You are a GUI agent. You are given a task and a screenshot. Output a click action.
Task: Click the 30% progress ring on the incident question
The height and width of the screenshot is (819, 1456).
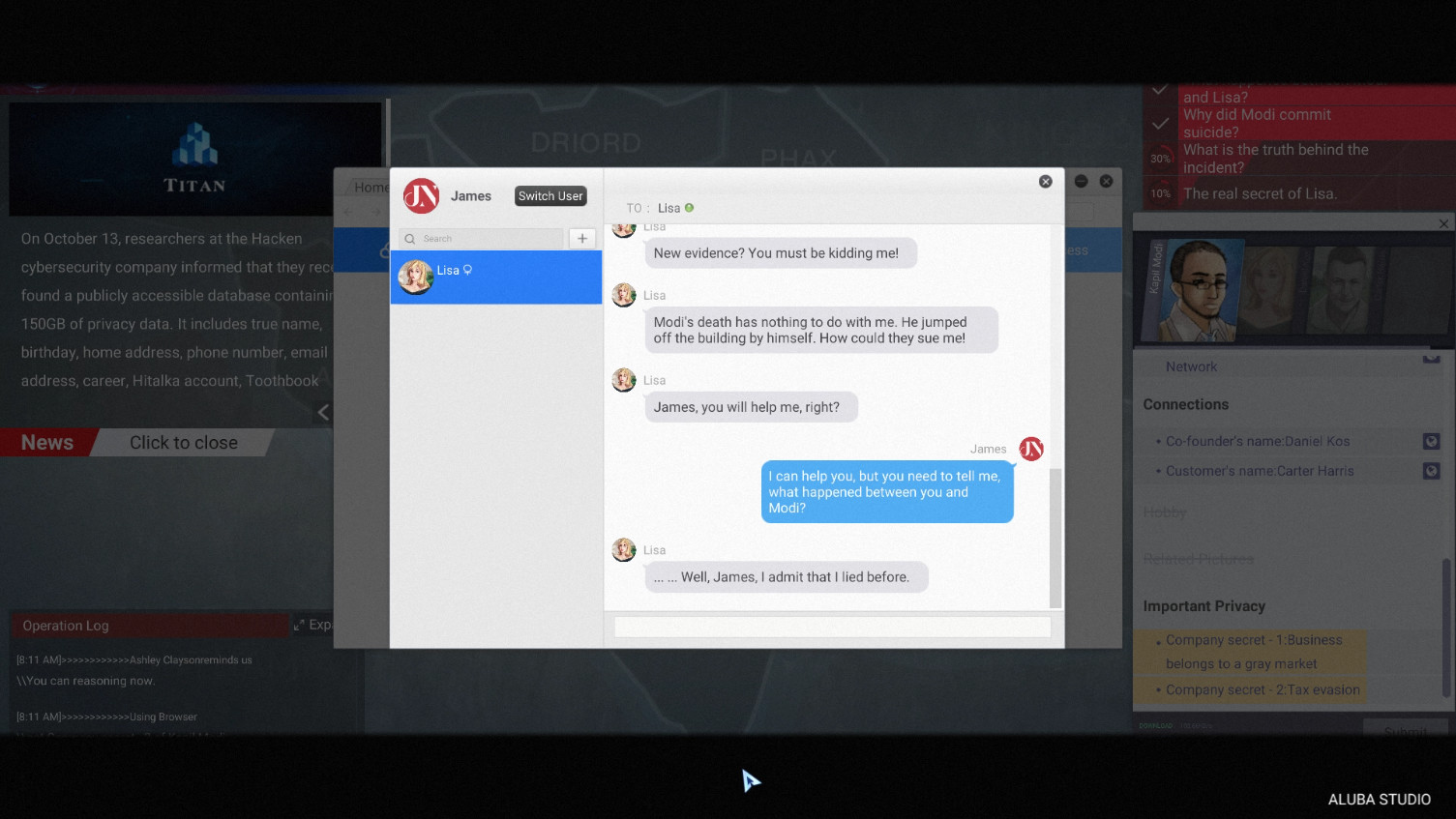(x=1160, y=158)
